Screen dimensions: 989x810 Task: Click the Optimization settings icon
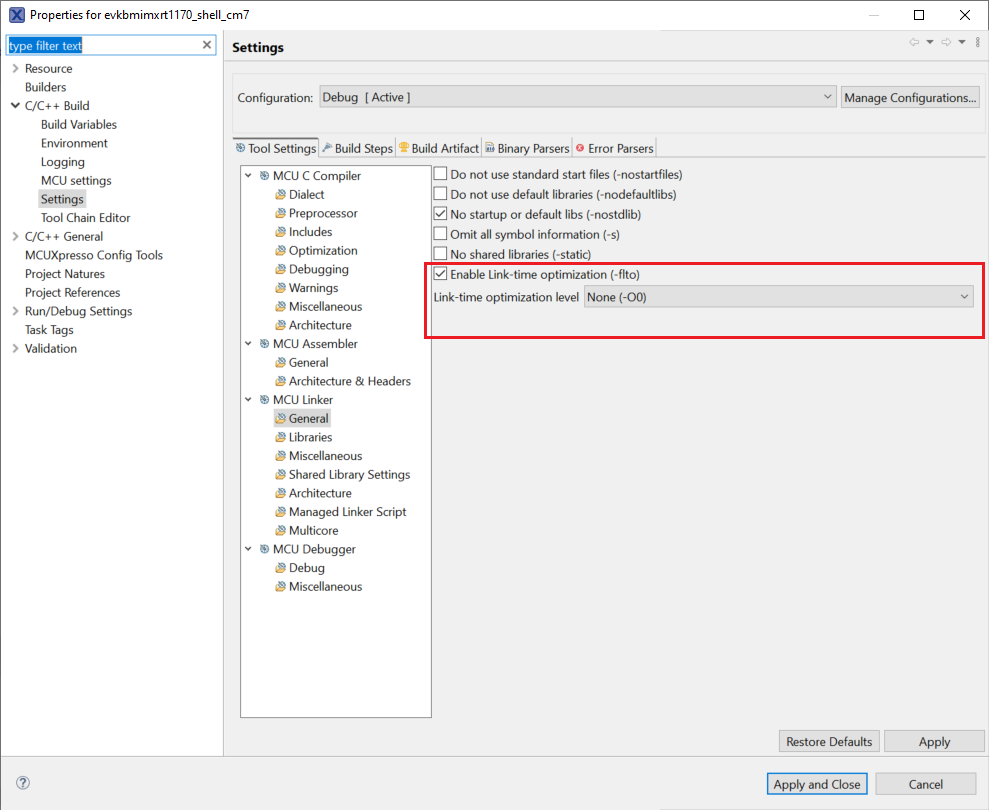point(281,251)
